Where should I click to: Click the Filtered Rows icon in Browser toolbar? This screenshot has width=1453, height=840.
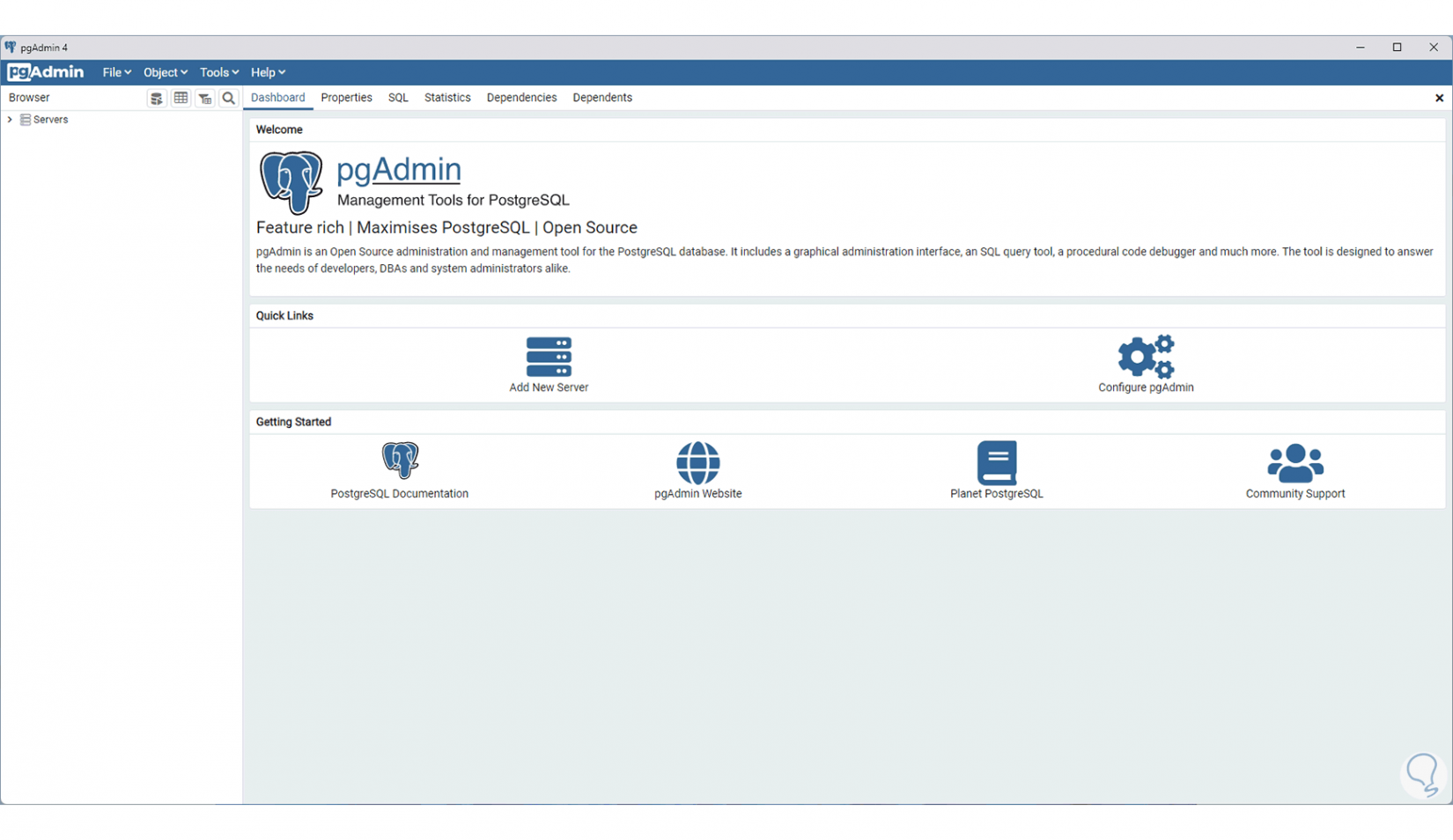[204, 98]
